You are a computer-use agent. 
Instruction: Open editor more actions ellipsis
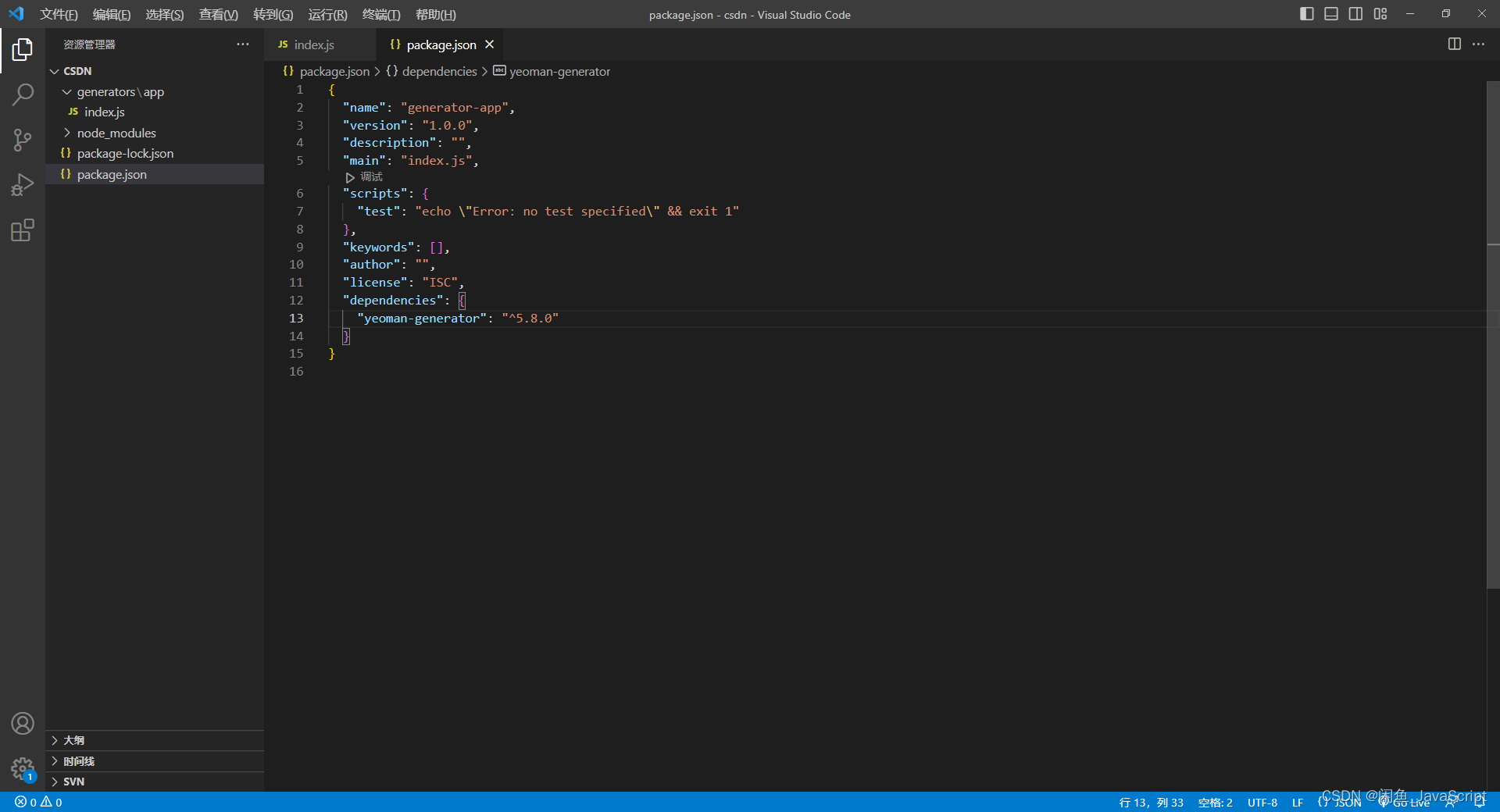coord(1478,45)
